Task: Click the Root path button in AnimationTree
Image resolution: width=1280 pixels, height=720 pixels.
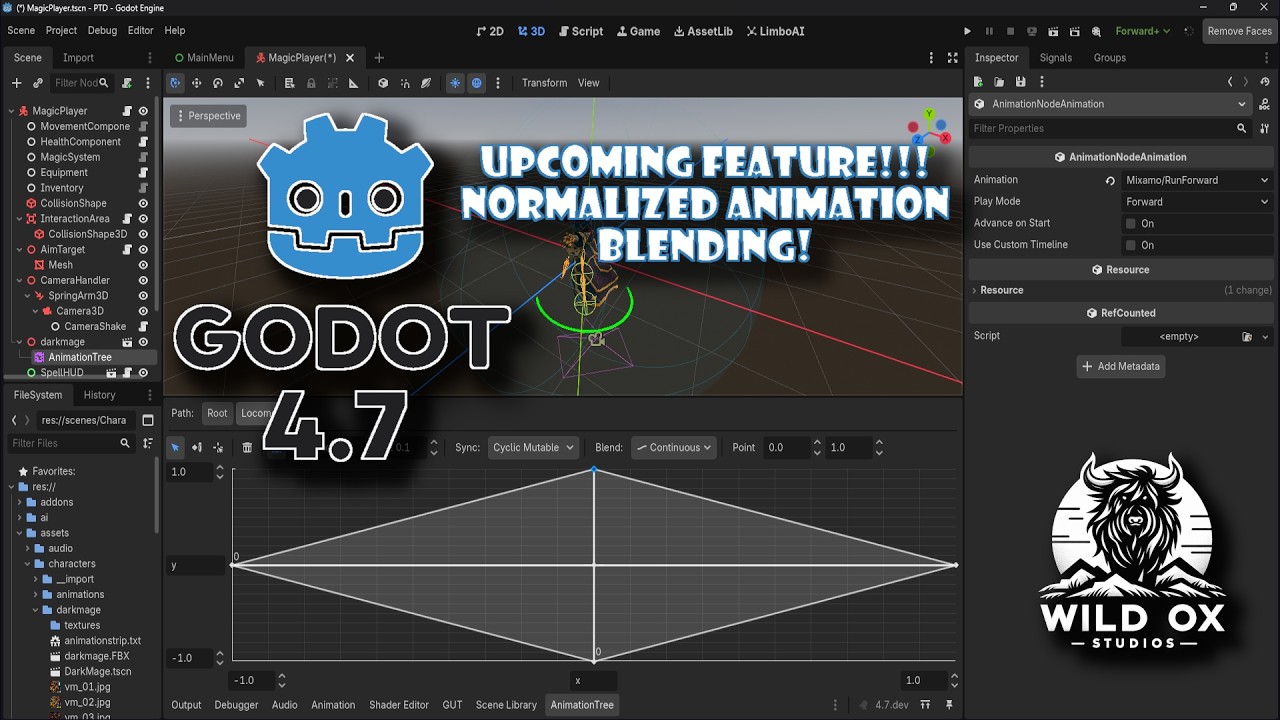Action: point(217,413)
